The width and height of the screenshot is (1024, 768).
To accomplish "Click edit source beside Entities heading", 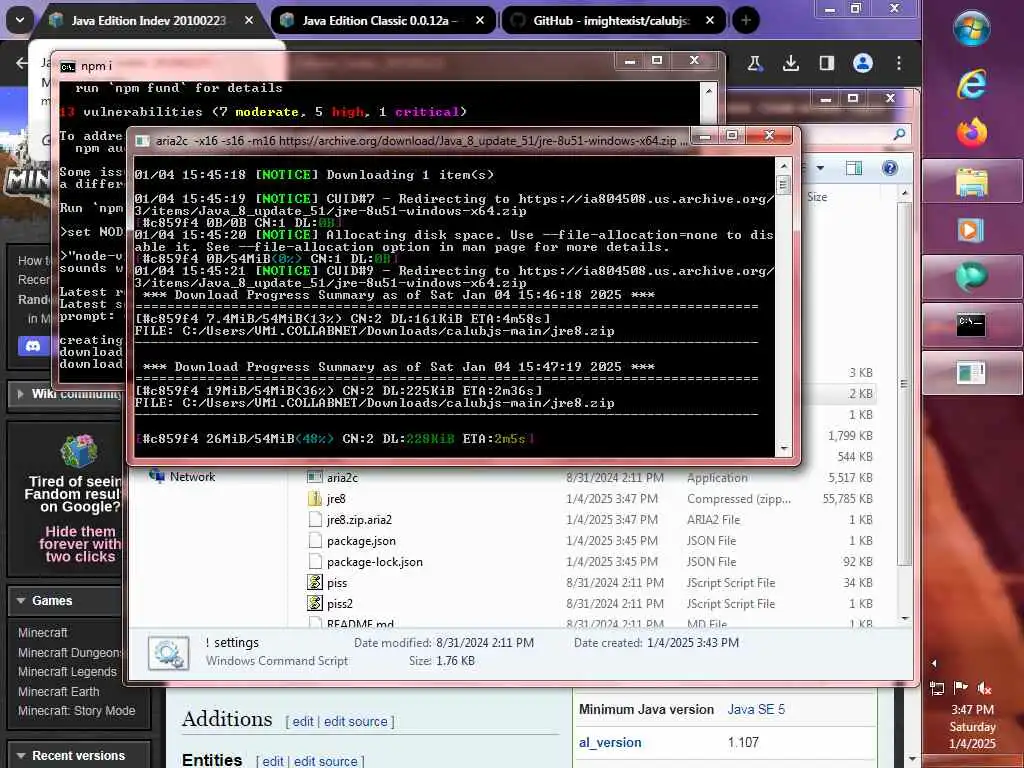I will [325, 761].
